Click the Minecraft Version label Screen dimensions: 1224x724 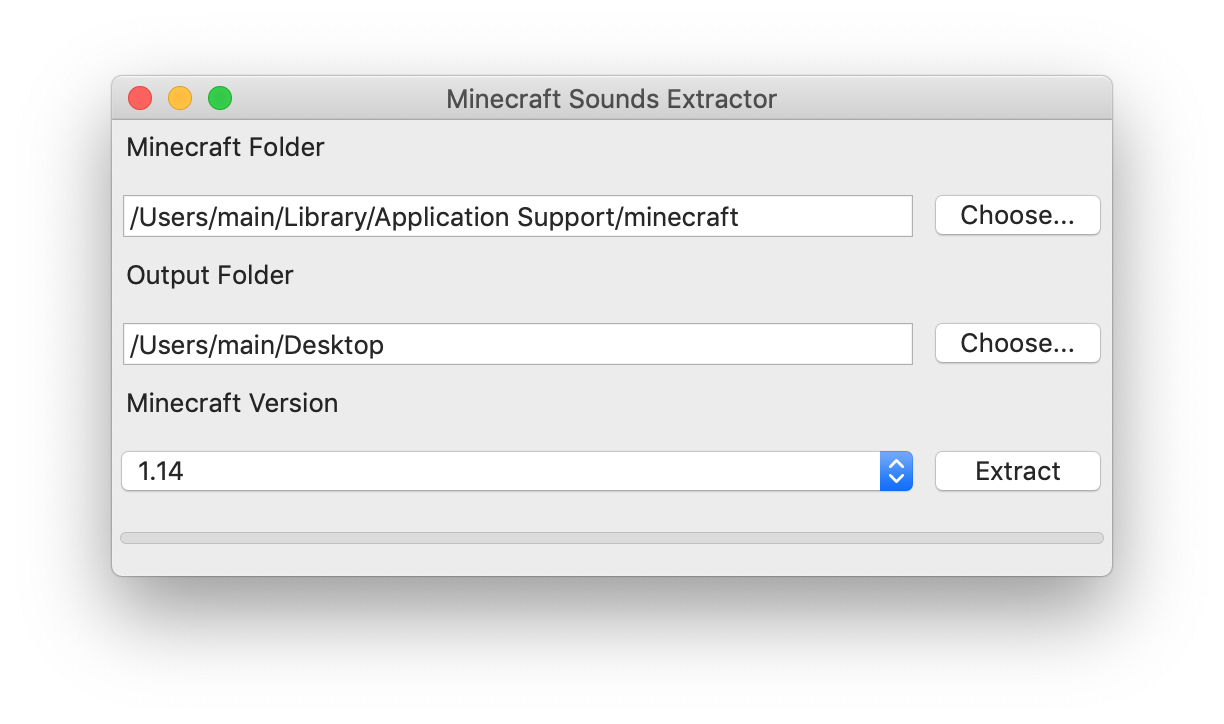(232, 403)
